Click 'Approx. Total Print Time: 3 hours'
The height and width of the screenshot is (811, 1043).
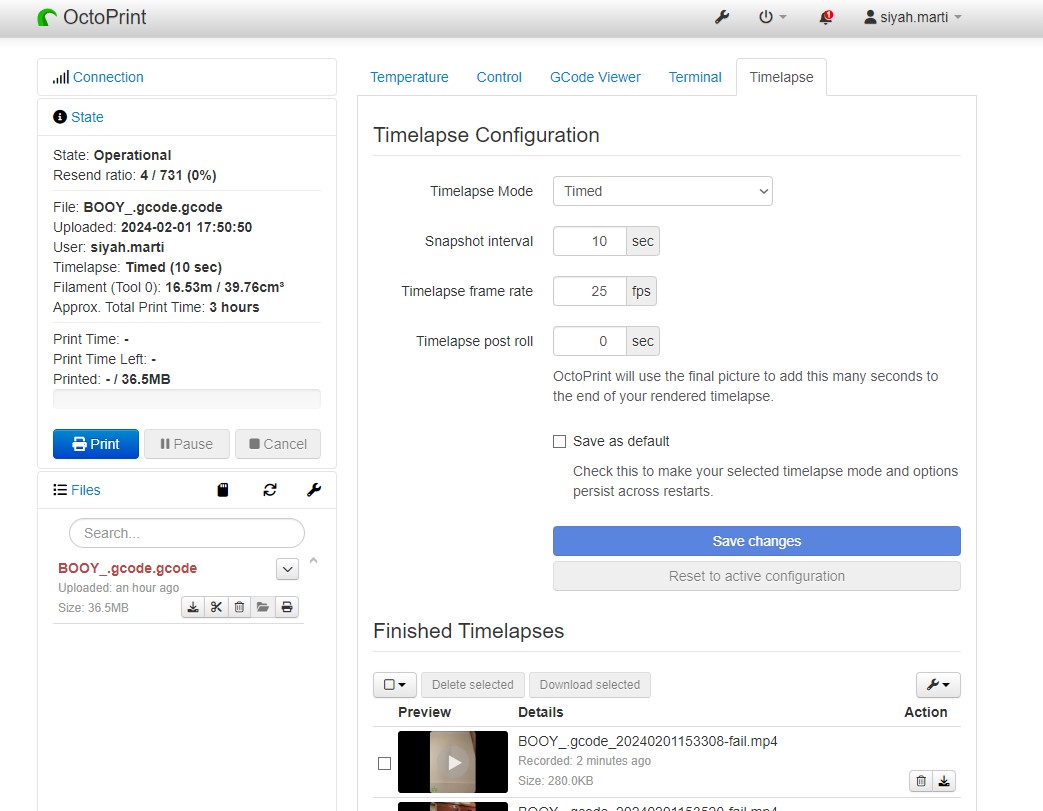click(x=156, y=307)
